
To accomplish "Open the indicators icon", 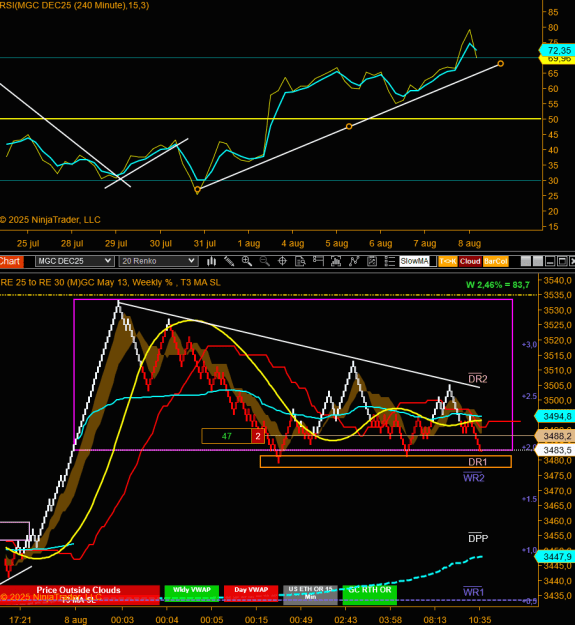I will coord(354,261).
